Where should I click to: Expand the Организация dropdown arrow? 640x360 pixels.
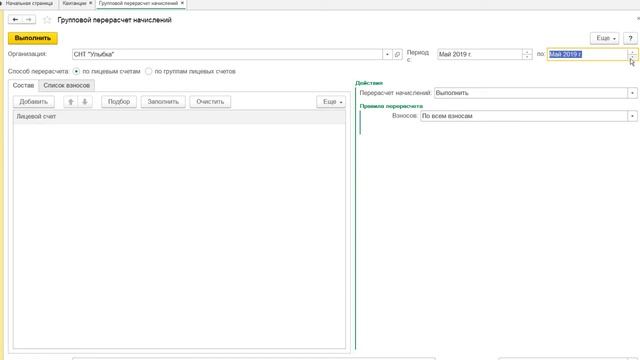point(387,54)
